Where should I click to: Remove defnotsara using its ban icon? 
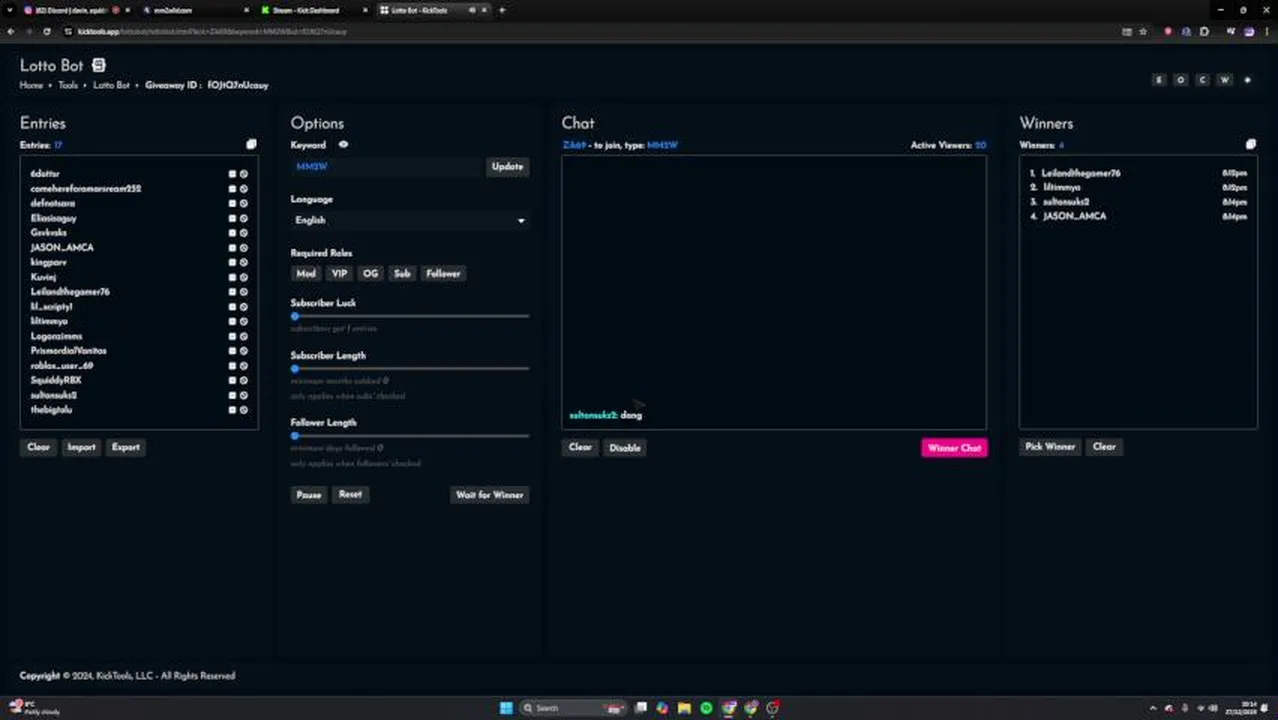pos(243,203)
